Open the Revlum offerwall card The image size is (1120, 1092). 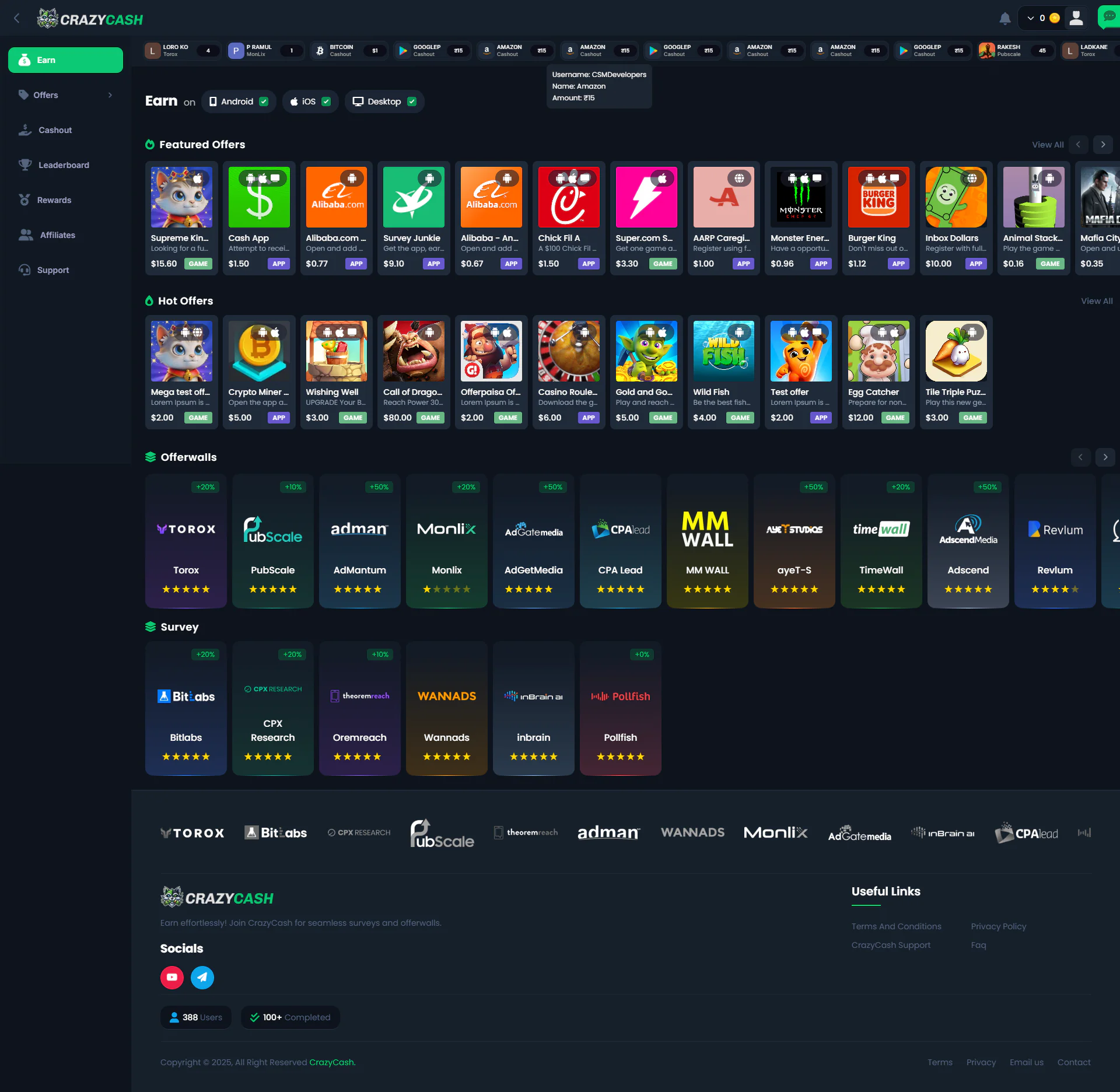[1055, 541]
